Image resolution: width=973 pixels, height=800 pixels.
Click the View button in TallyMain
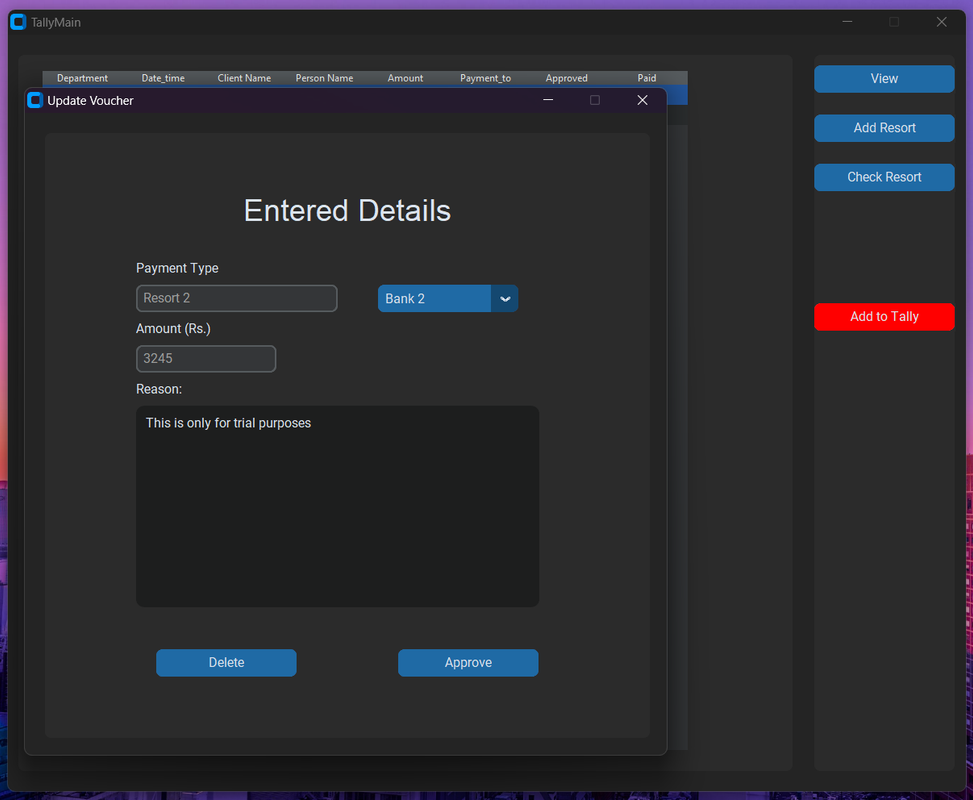pyautogui.click(x=884, y=79)
